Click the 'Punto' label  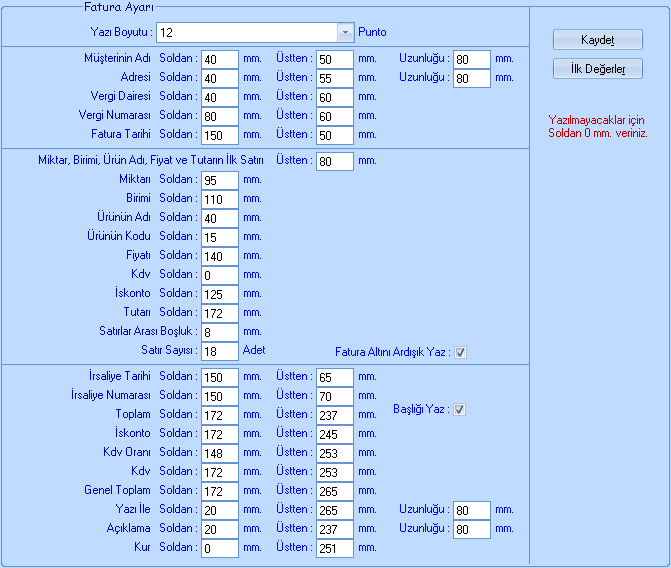pyautogui.click(x=372, y=32)
